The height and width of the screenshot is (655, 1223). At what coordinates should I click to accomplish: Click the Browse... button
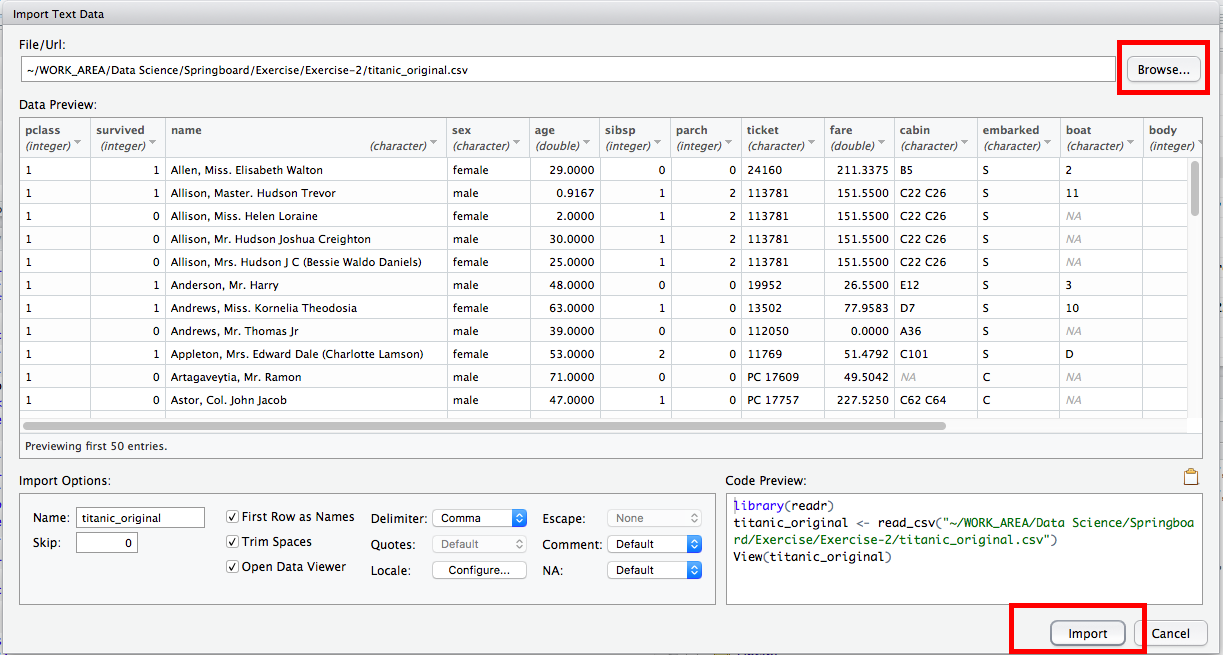tap(1163, 70)
